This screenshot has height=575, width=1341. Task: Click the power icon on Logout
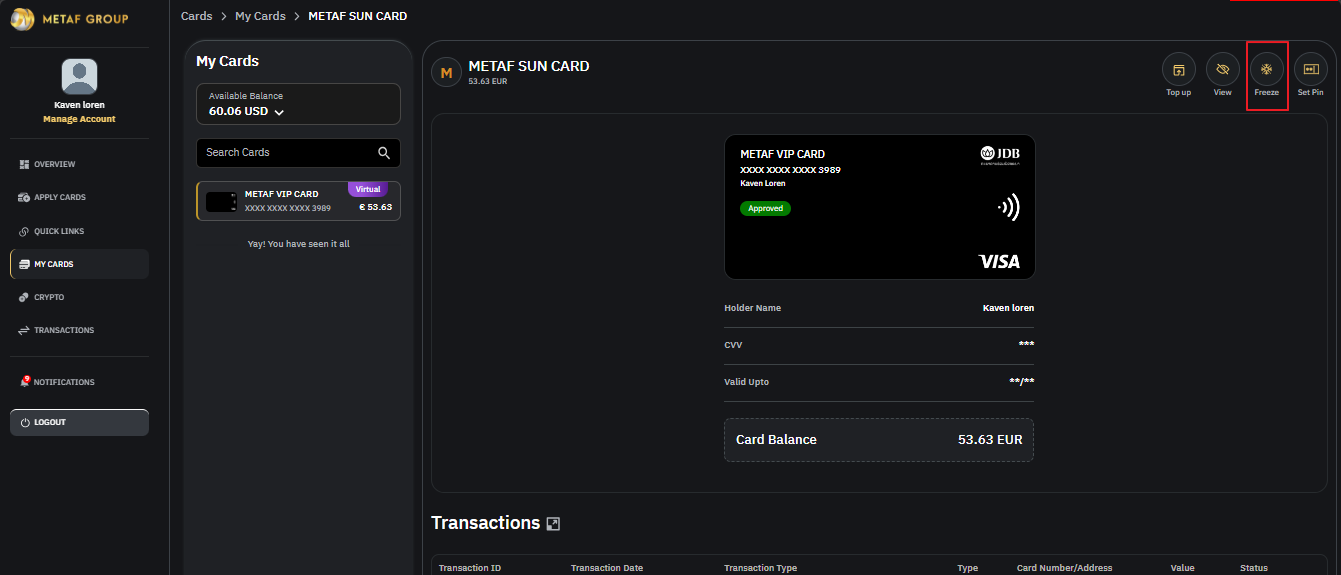[x=26, y=423]
